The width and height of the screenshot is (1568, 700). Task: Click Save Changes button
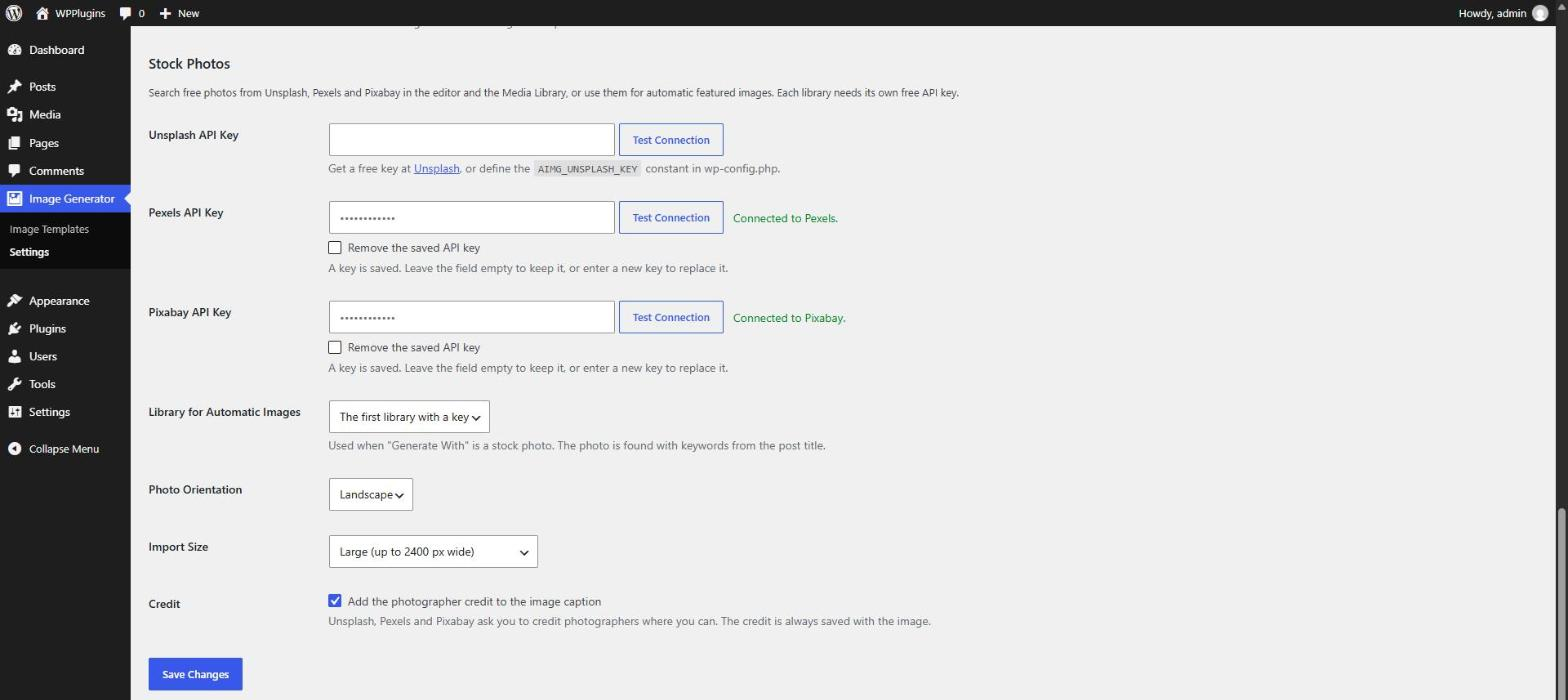[x=195, y=675]
